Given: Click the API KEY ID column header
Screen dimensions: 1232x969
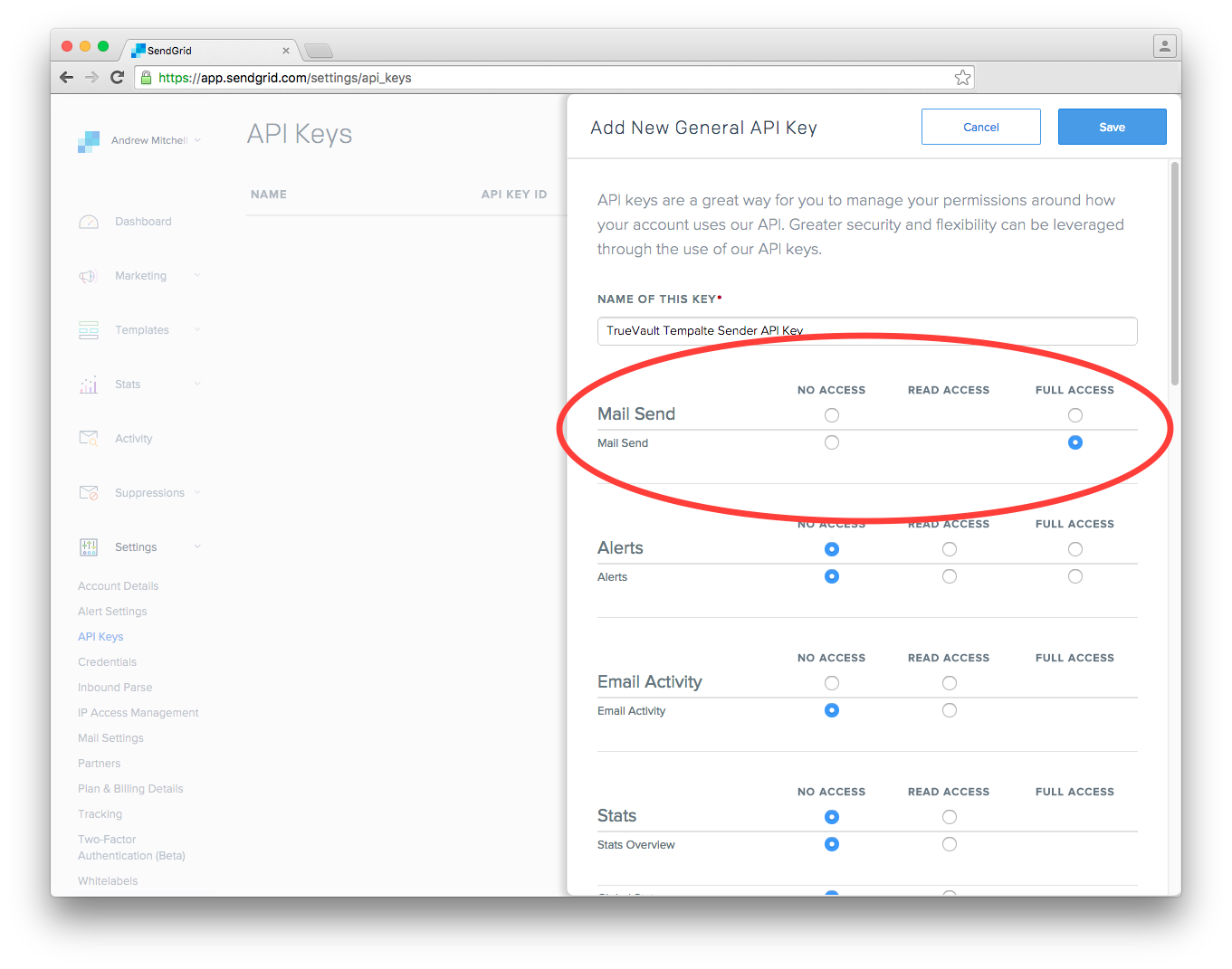Looking at the screenshot, I should click(x=514, y=195).
